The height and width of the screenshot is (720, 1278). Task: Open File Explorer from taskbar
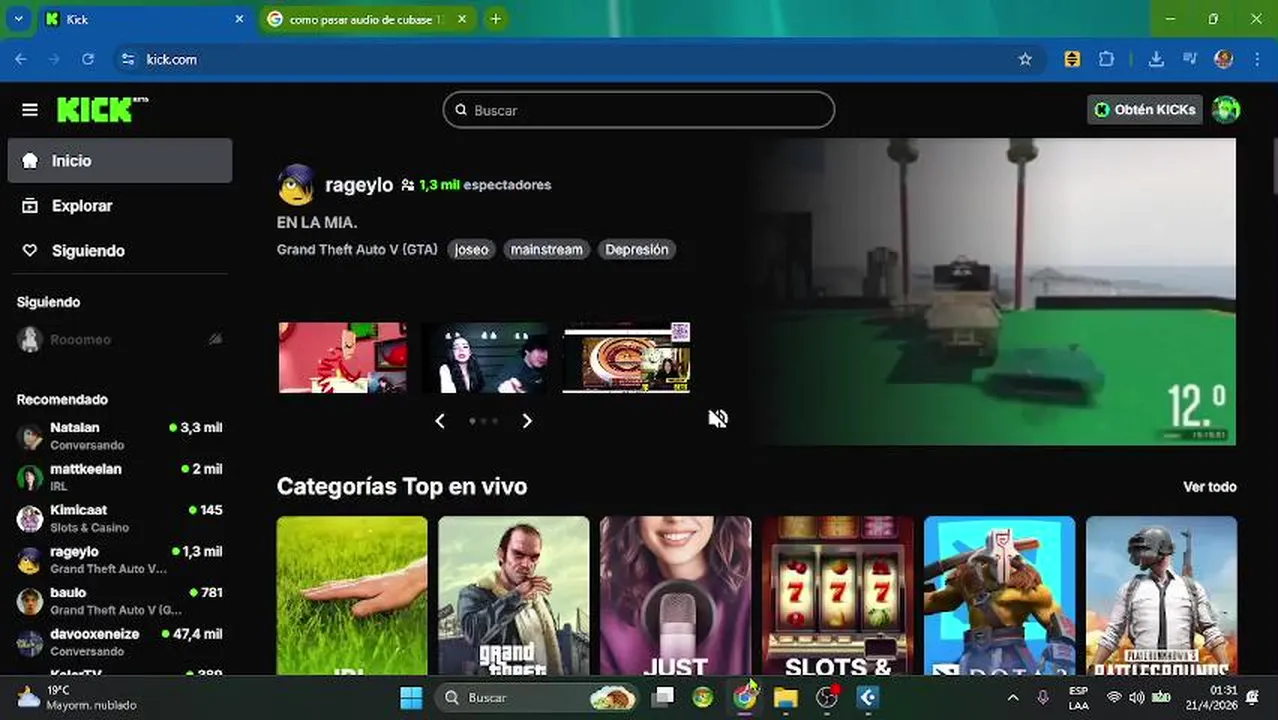[x=786, y=697]
